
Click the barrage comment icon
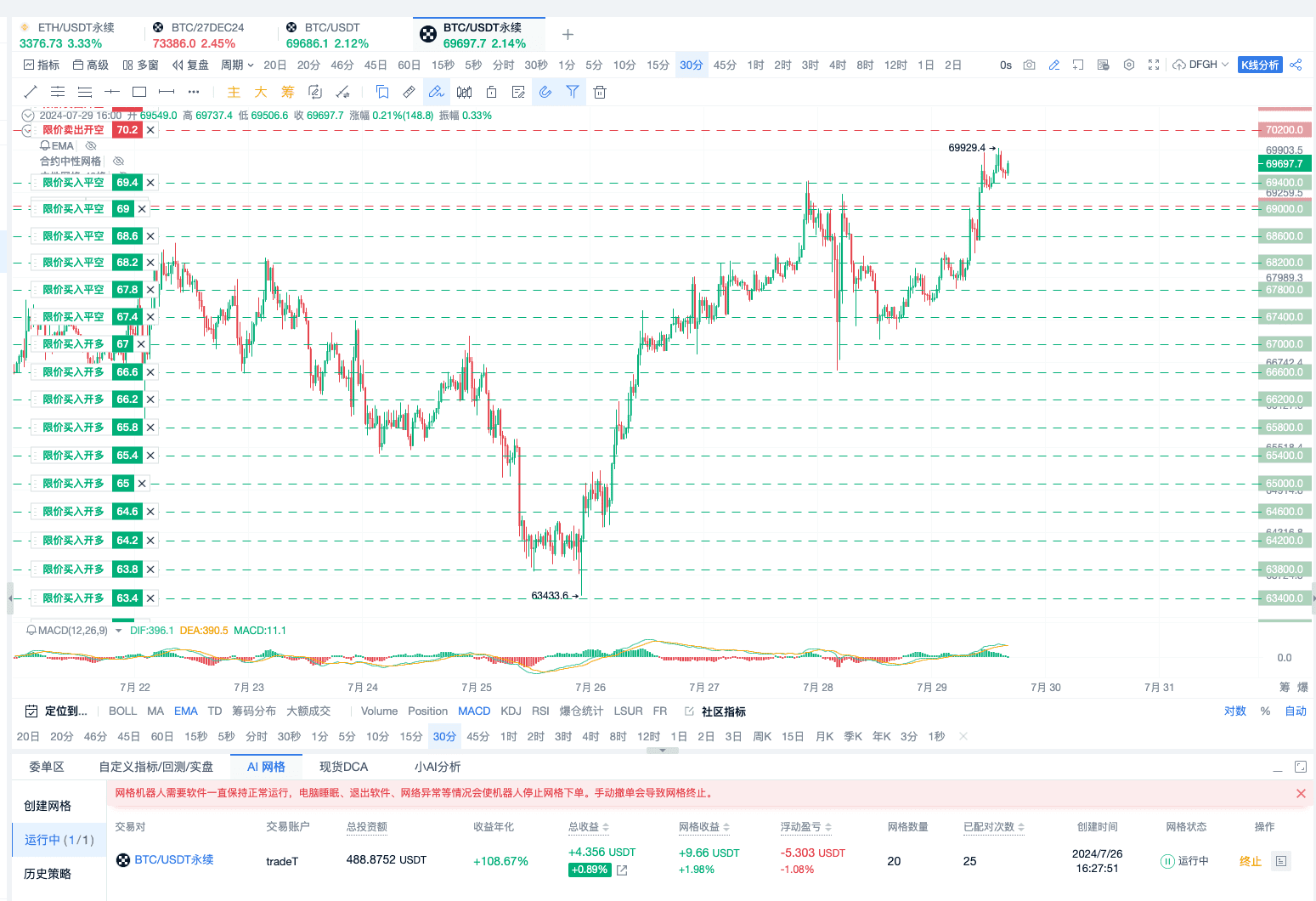pyautogui.click(x=1104, y=65)
